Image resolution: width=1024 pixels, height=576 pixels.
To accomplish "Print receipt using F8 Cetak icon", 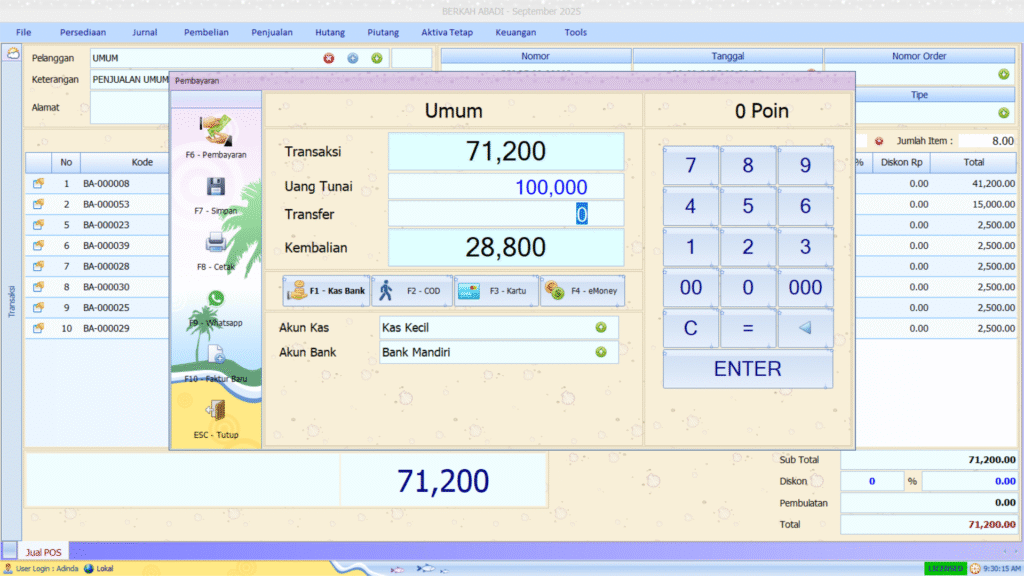I will point(216,243).
